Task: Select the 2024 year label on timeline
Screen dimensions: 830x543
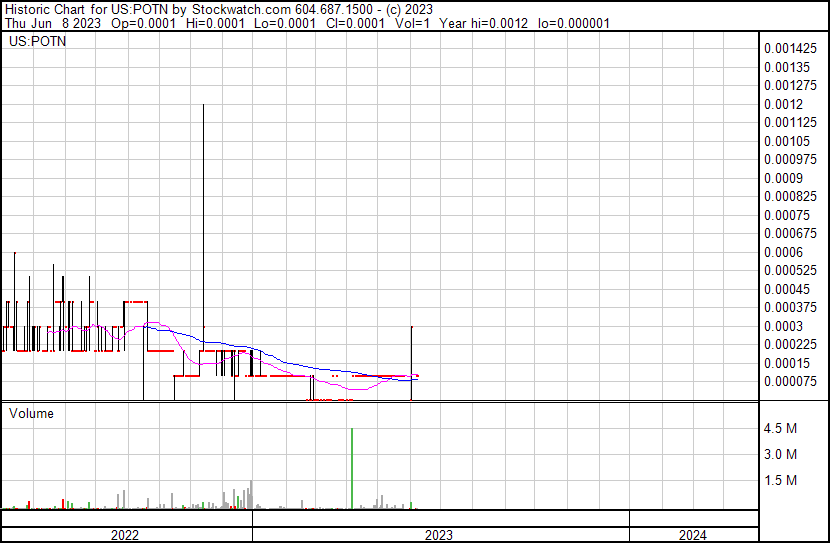Action: click(x=692, y=535)
